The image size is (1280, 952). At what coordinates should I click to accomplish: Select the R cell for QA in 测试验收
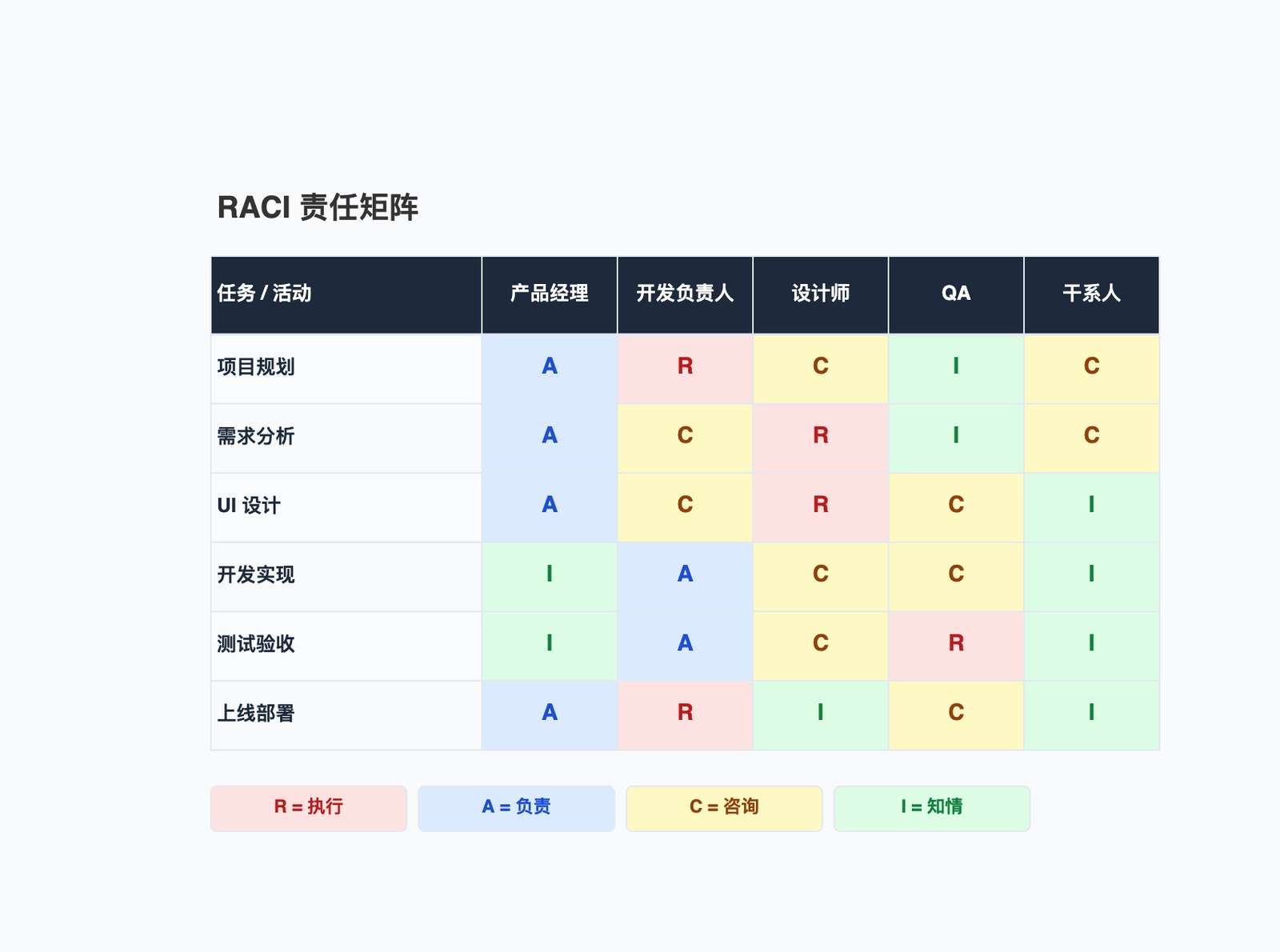pyautogui.click(x=956, y=644)
